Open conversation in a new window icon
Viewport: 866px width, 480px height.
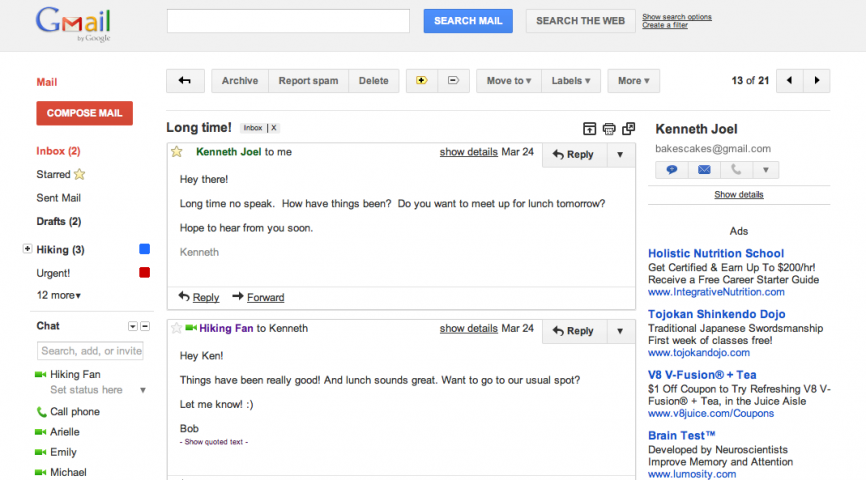(x=628, y=129)
